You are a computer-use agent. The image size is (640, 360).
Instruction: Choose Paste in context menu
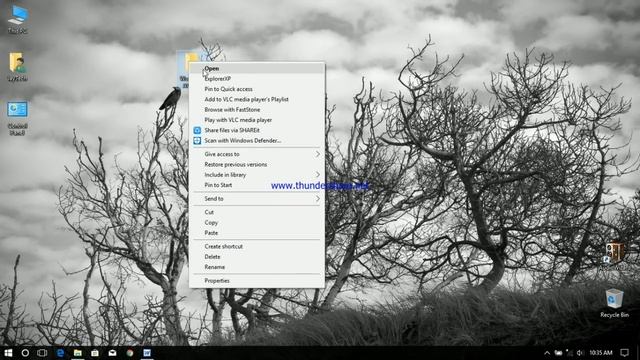(257, 233)
